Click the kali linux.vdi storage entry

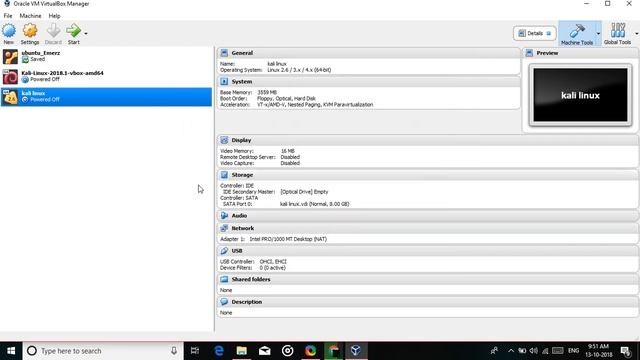[314, 204]
